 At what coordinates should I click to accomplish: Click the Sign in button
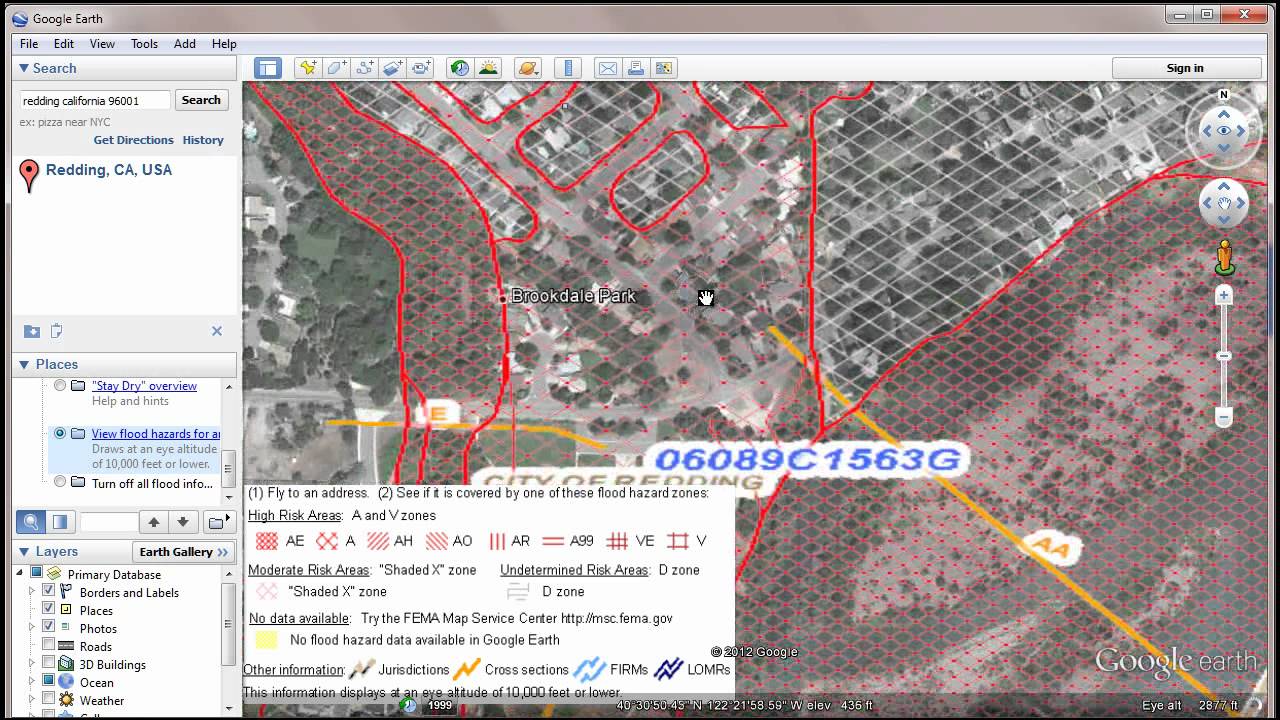(x=1185, y=68)
